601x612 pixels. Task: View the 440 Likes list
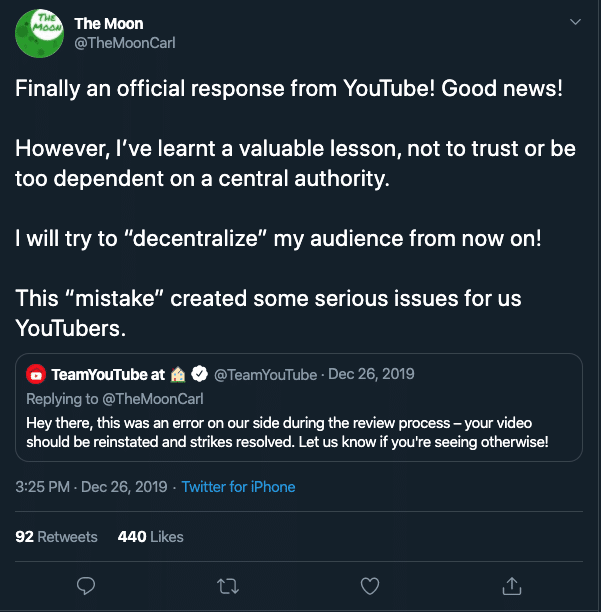pos(151,537)
